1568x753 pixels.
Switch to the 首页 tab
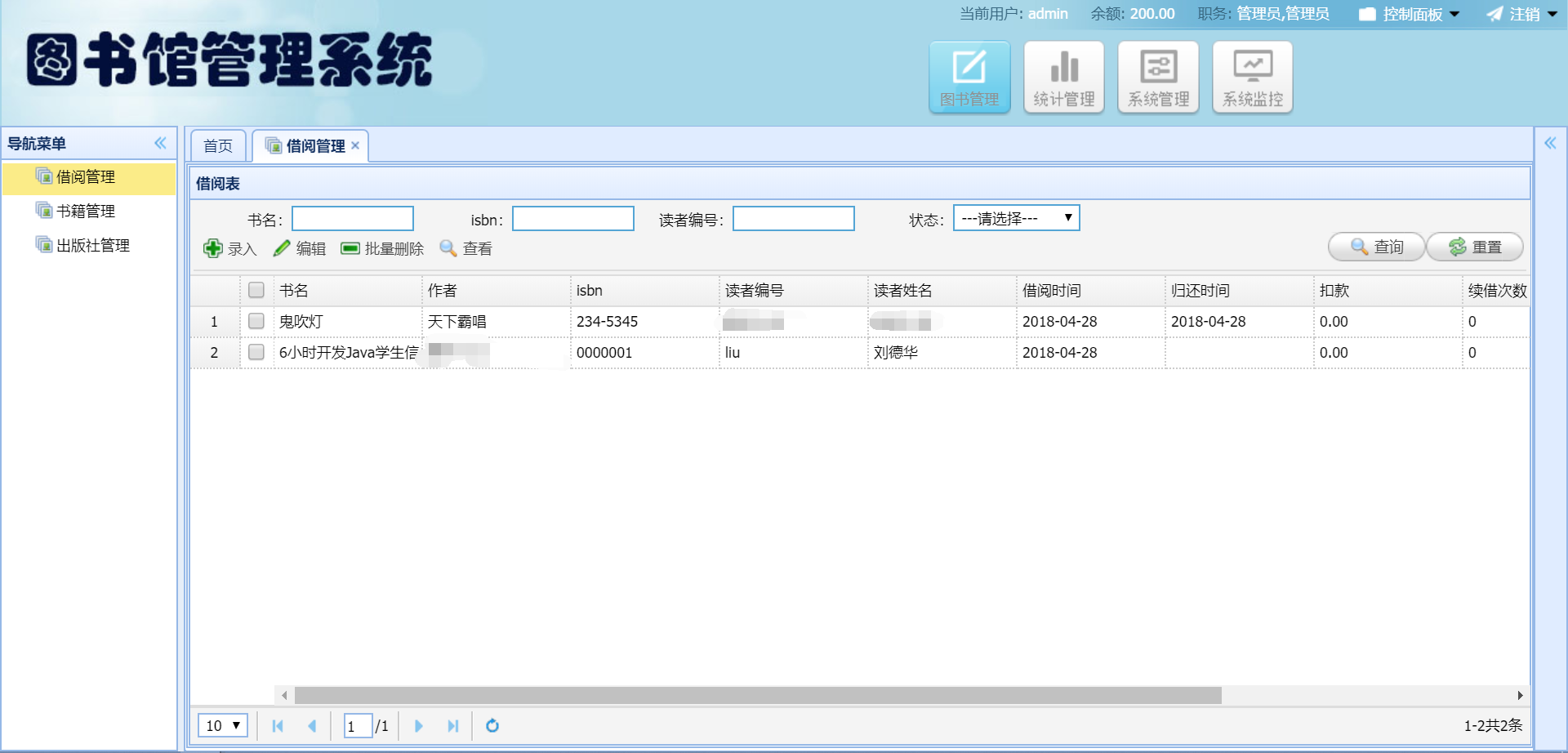coord(218,146)
